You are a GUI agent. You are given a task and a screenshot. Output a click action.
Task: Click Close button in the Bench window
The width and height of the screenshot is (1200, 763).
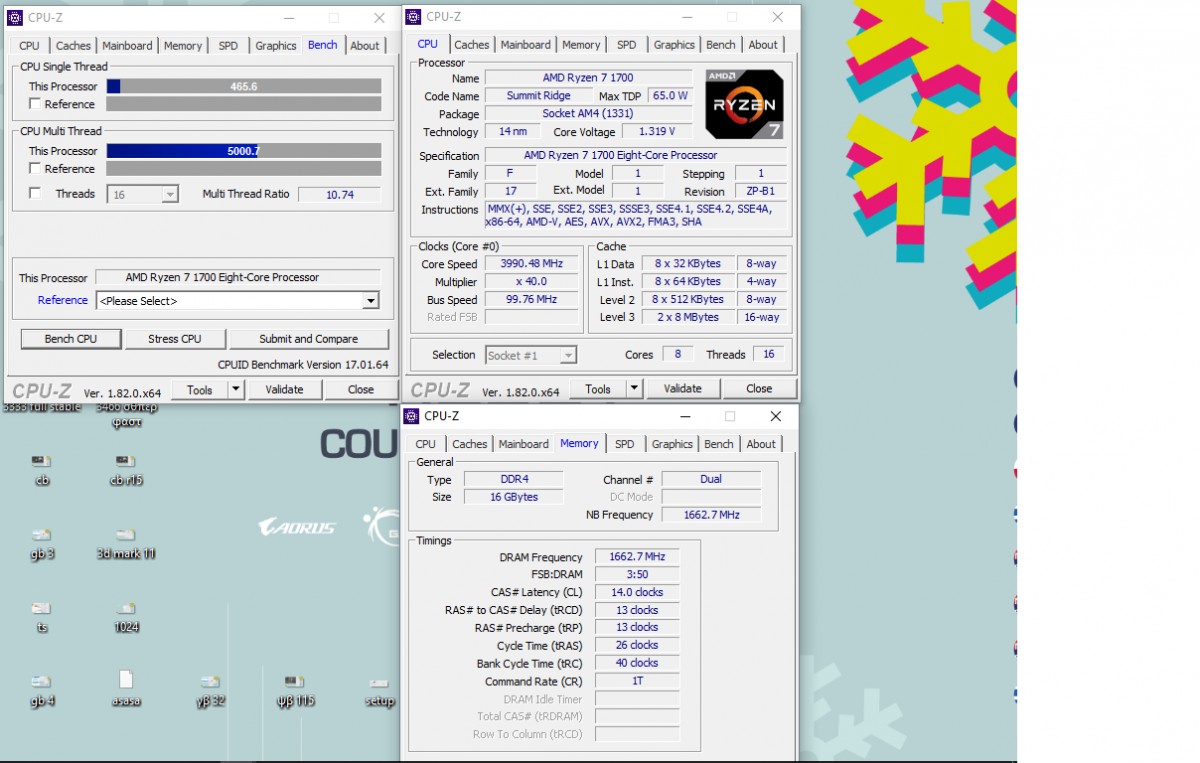(361, 390)
